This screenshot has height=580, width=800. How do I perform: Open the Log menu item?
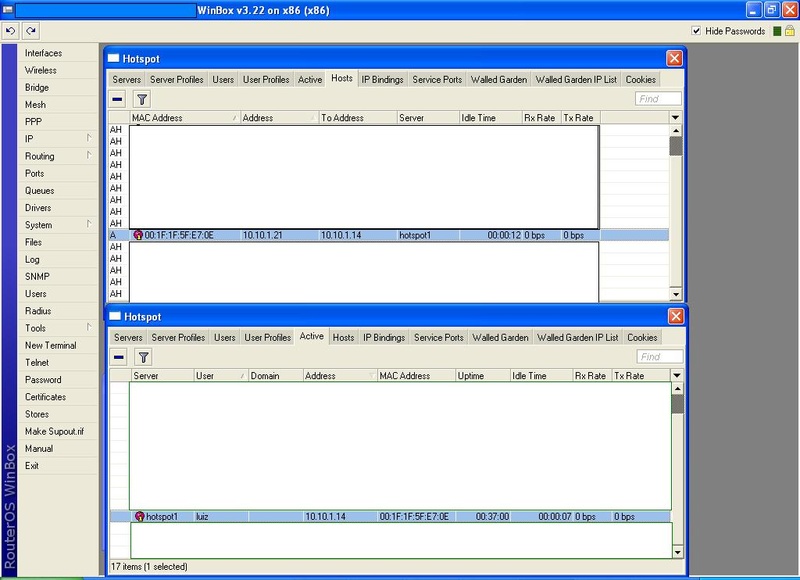tap(32, 259)
